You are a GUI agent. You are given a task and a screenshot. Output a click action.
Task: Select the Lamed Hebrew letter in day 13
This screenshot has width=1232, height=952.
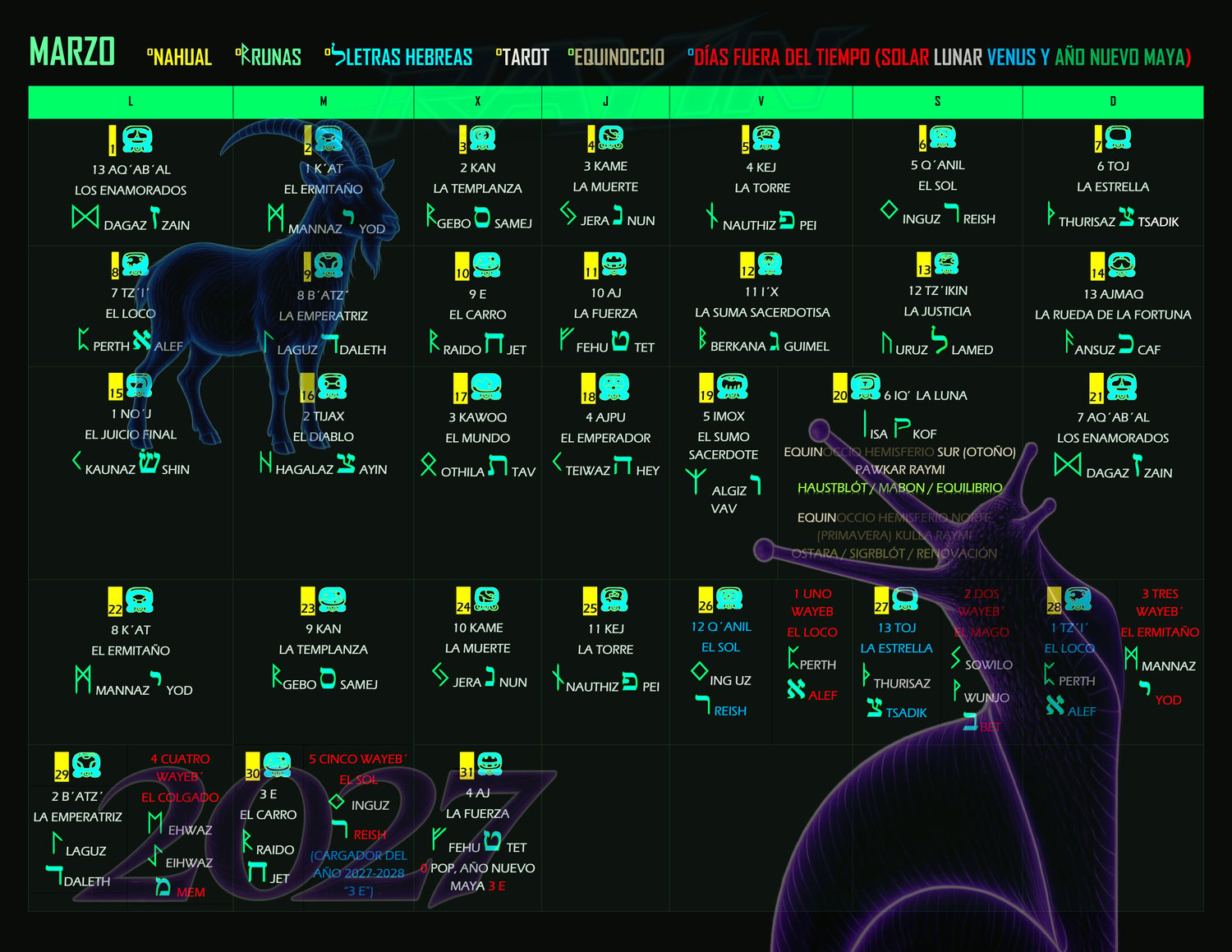[x=940, y=341]
